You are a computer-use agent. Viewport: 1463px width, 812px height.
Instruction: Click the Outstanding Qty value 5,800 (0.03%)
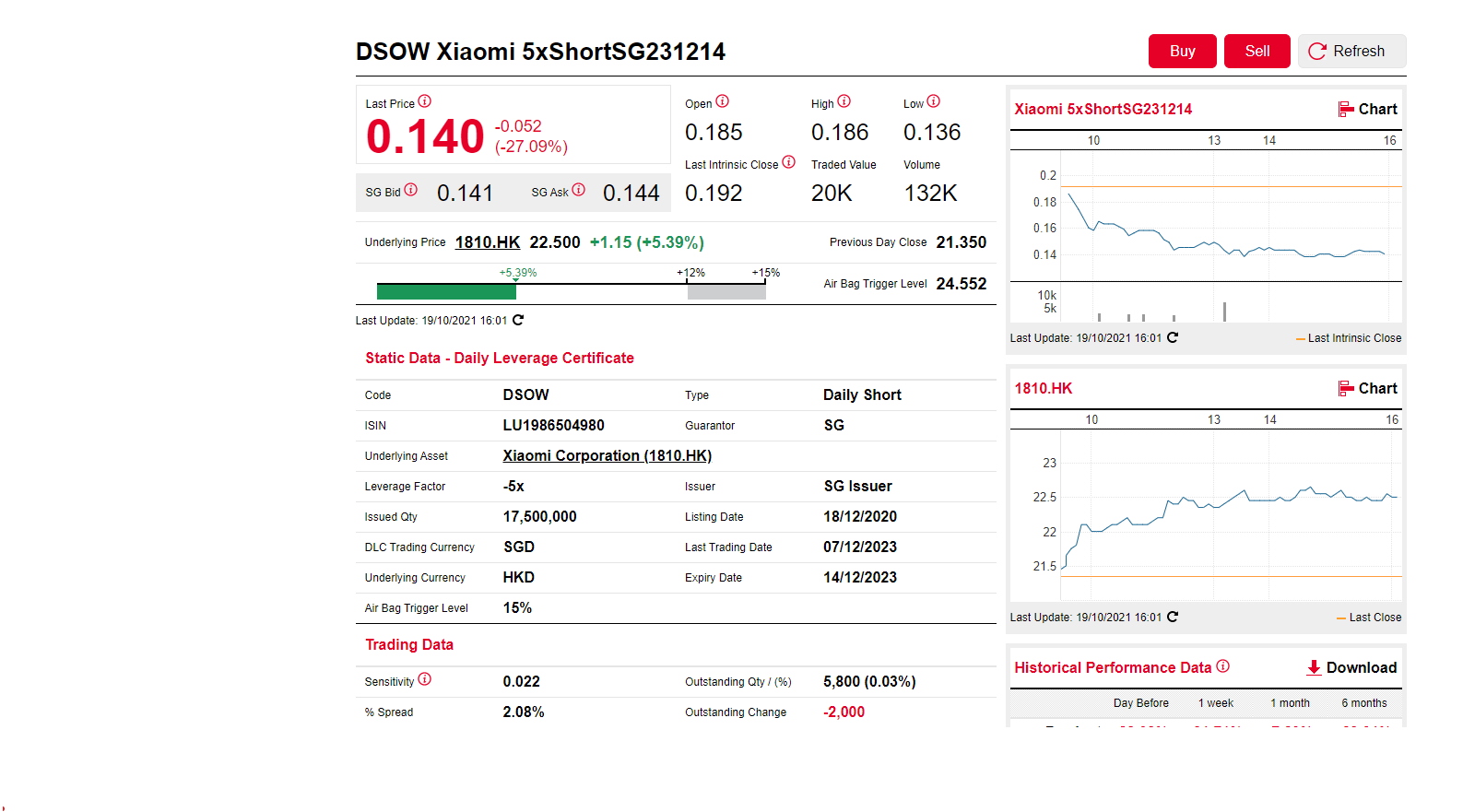869,681
